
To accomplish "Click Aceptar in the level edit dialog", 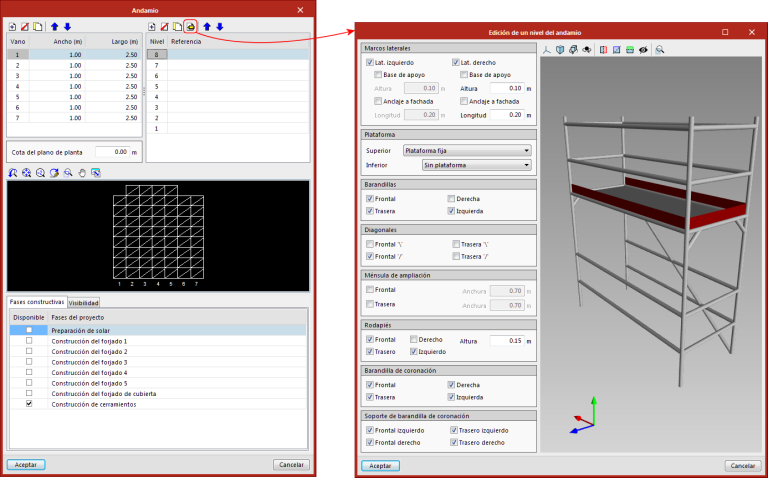I will [x=380, y=465].
